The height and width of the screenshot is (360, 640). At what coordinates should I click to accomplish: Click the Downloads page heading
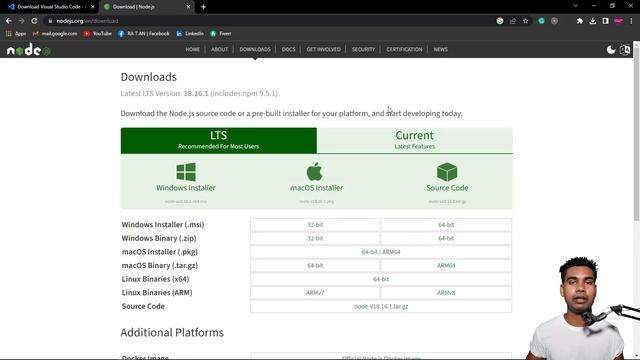point(149,77)
